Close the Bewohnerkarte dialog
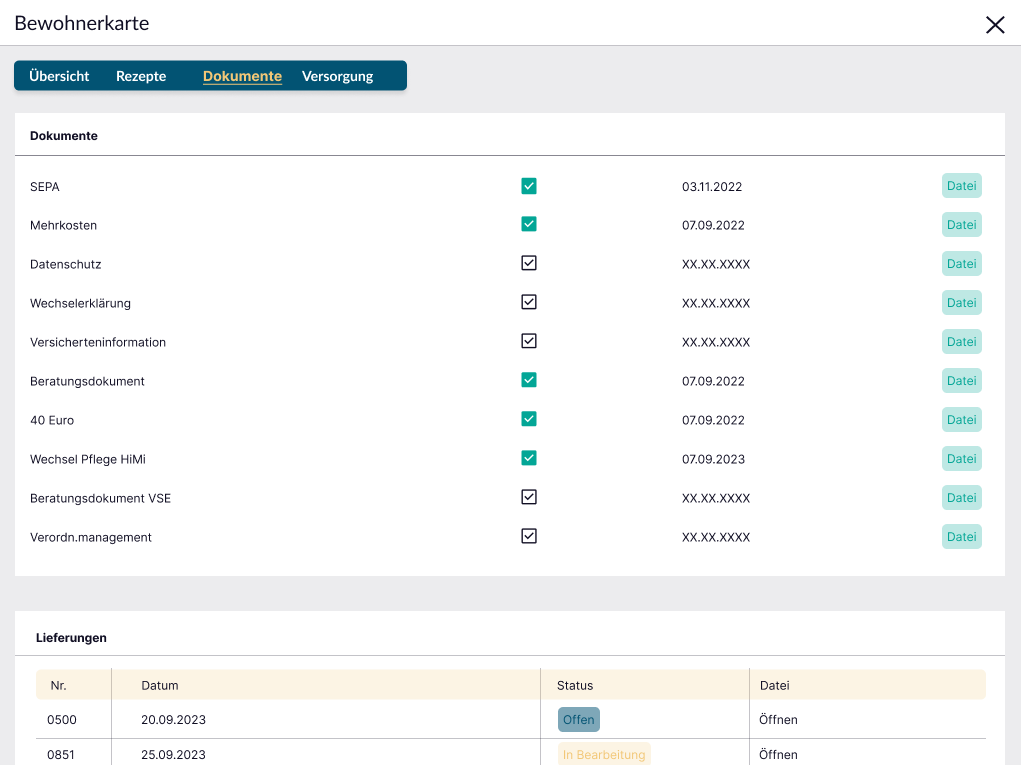 pos(995,25)
